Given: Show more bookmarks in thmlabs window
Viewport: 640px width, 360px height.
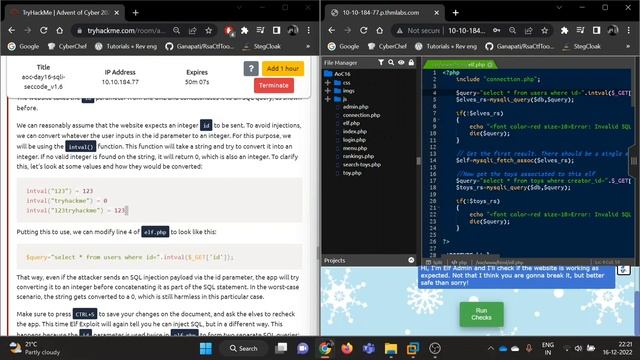Looking at the screenshot, I should click(628, 47).
